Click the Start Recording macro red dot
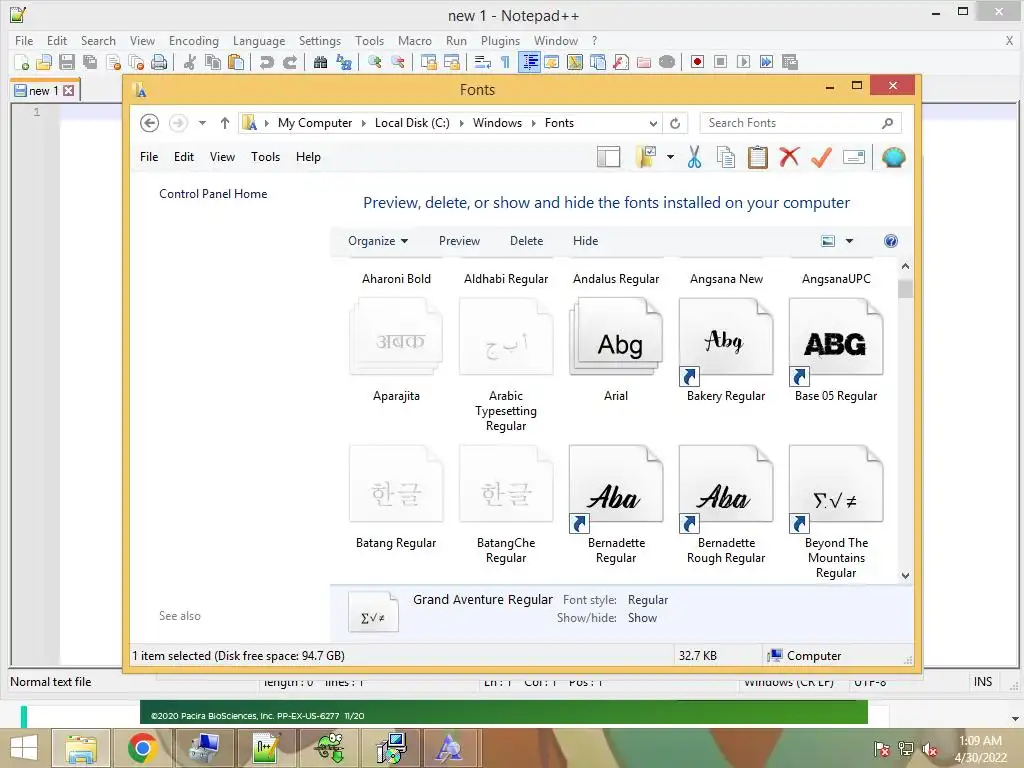Screen dimensions: 1024x768 [x=697, y=62]
